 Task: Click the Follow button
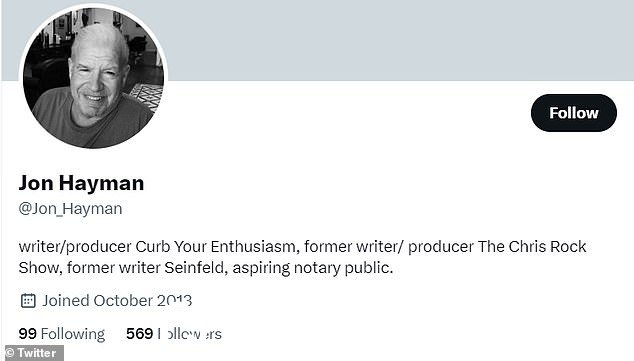click(x=574, y=113)
